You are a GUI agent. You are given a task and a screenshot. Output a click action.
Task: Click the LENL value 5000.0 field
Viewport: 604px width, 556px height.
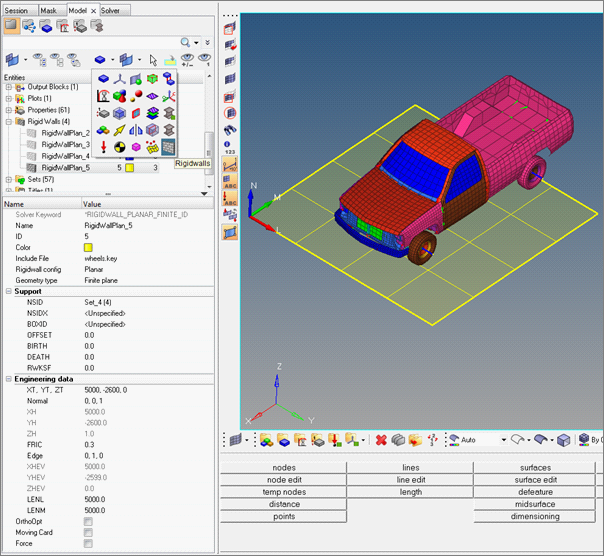tap(148, 499)
